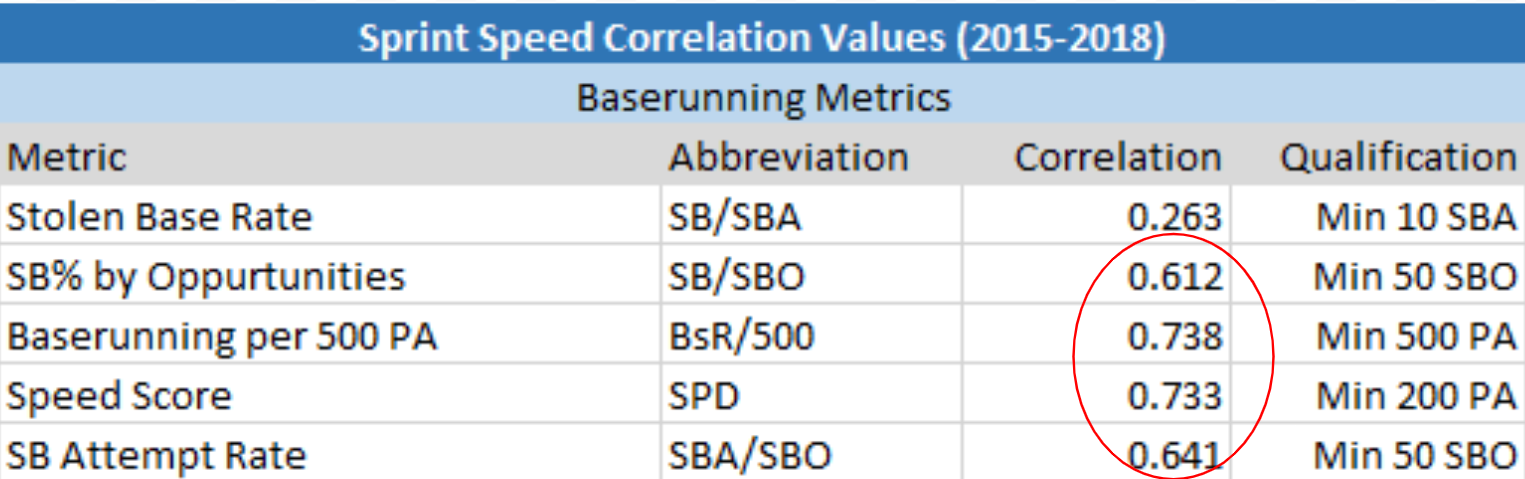The image size is (1525, 479).
Task: Click the Stolen Base Rate cell
Action: 330,216
